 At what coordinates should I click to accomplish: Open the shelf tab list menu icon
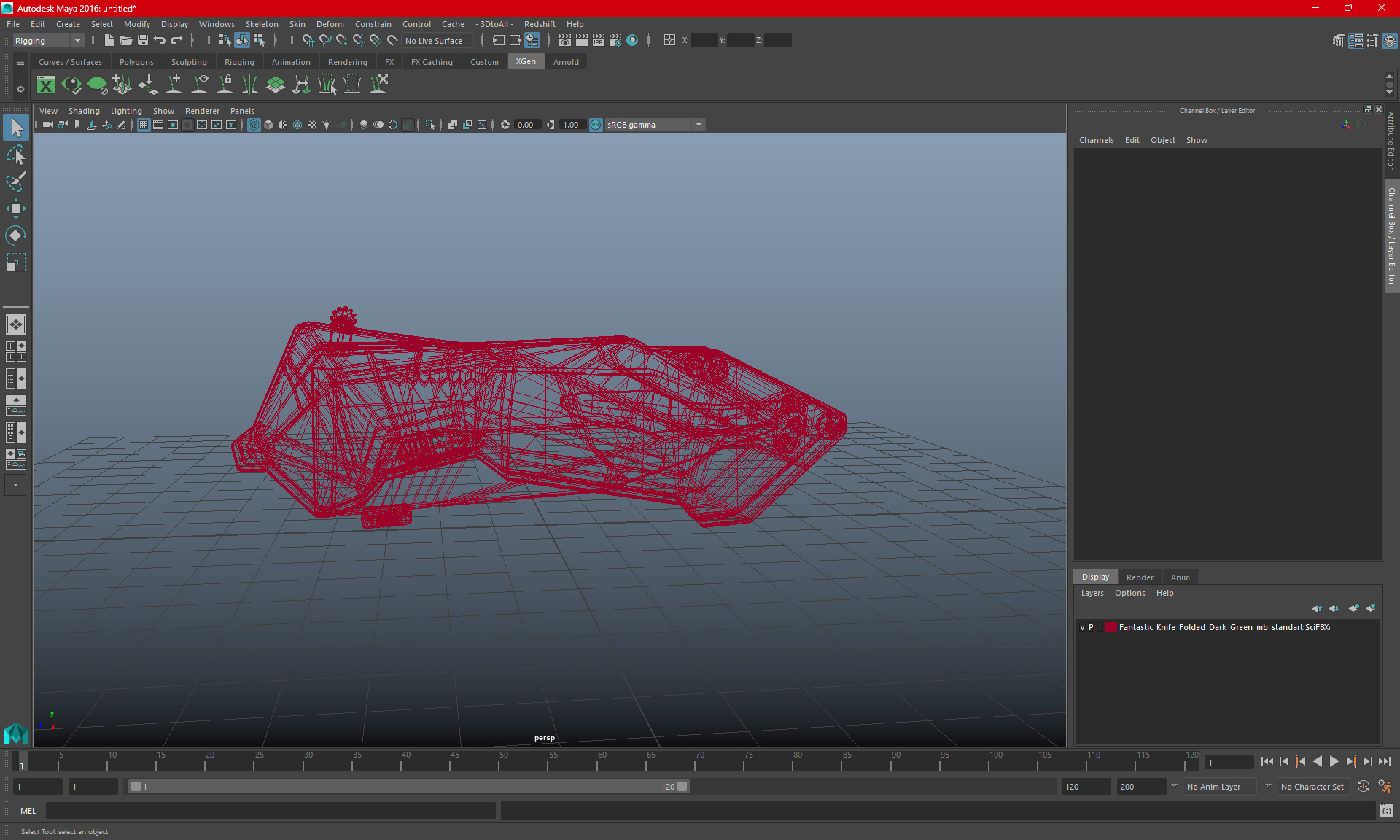click(x=20, y=63)
